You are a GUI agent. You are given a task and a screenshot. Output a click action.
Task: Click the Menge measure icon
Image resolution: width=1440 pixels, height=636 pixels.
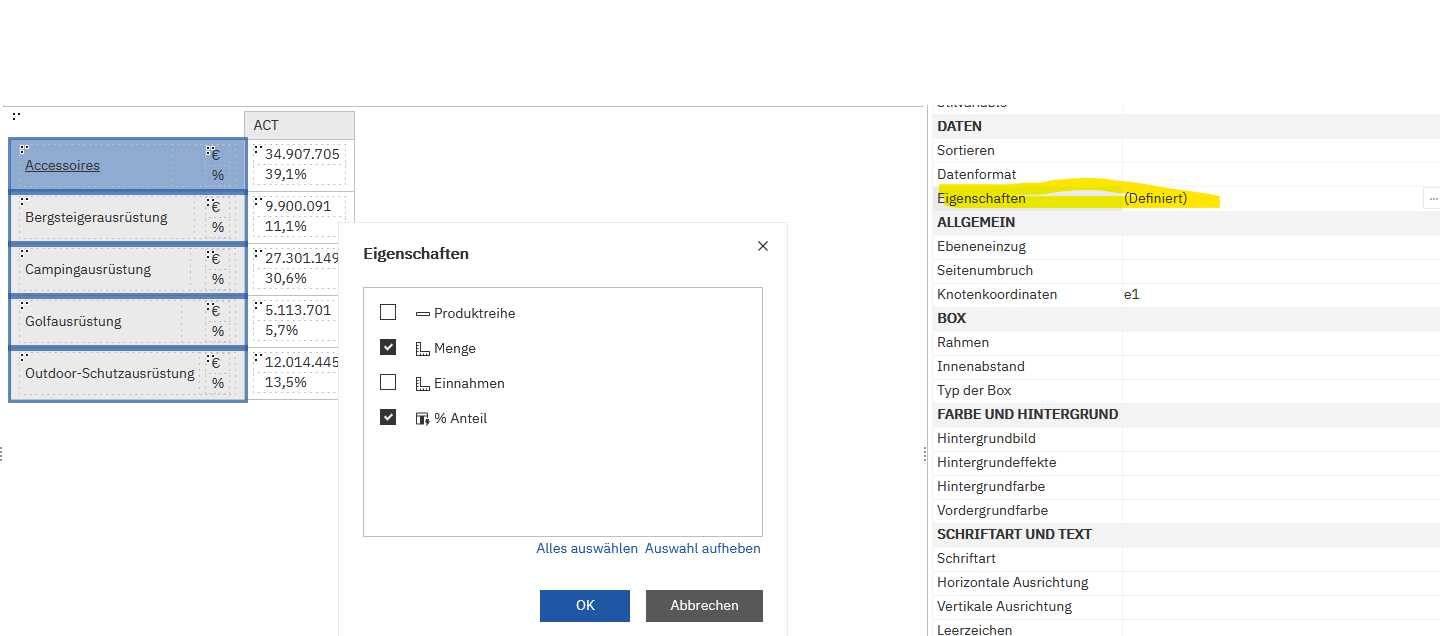click(422, 349)
